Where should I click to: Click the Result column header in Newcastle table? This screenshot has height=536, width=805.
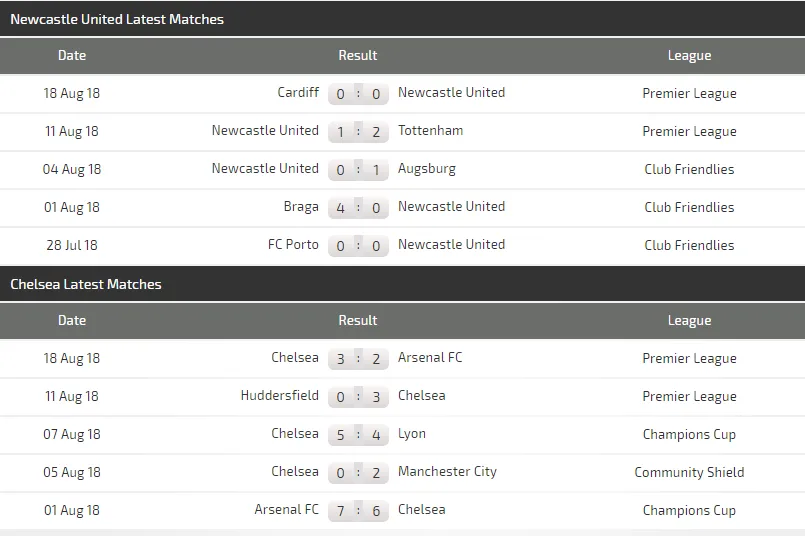point(358,56)
